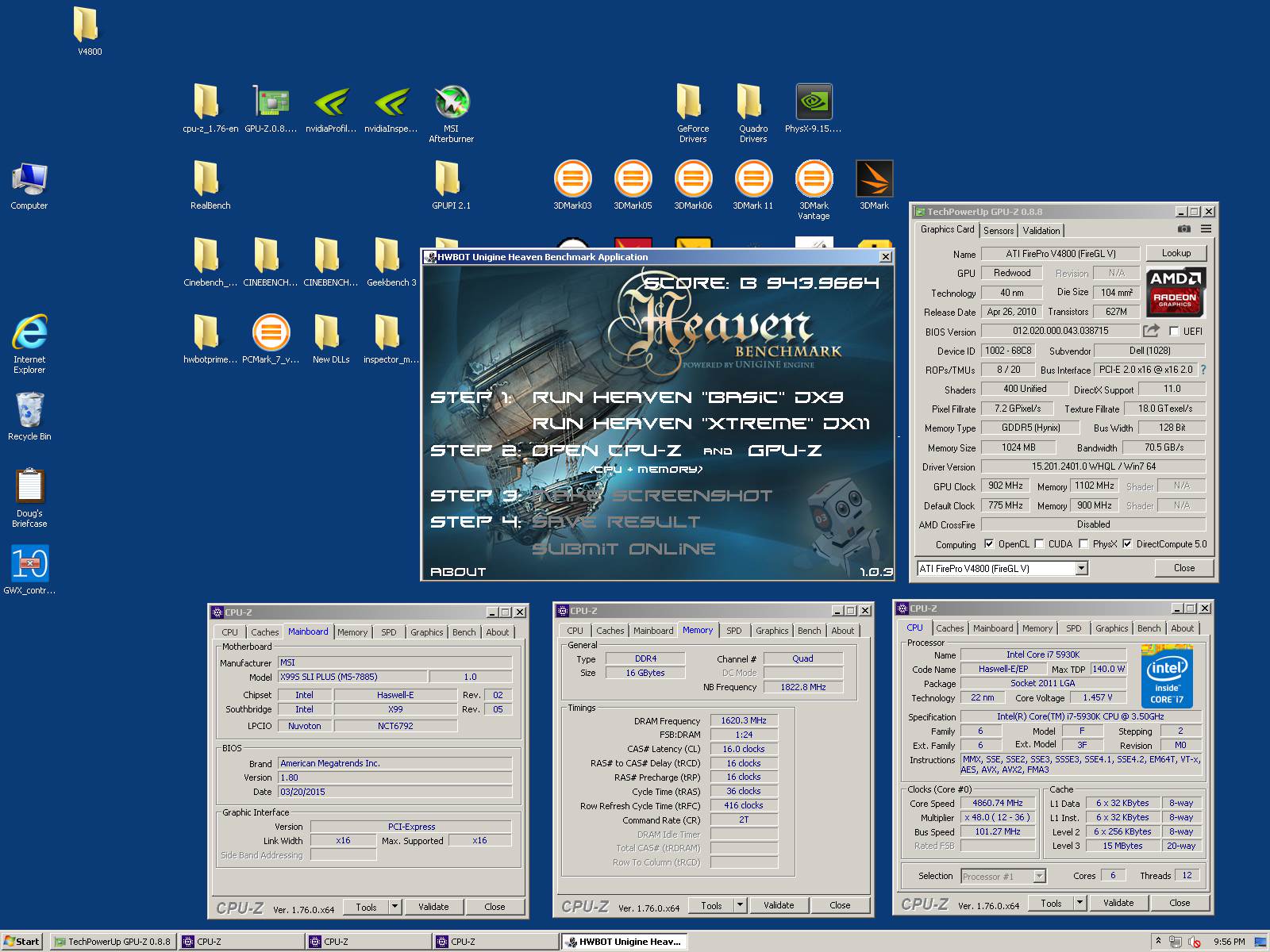Screen dimensions: 1270x952
Task: Open Doug's Briefcase icon
Action: pos(29,497)
